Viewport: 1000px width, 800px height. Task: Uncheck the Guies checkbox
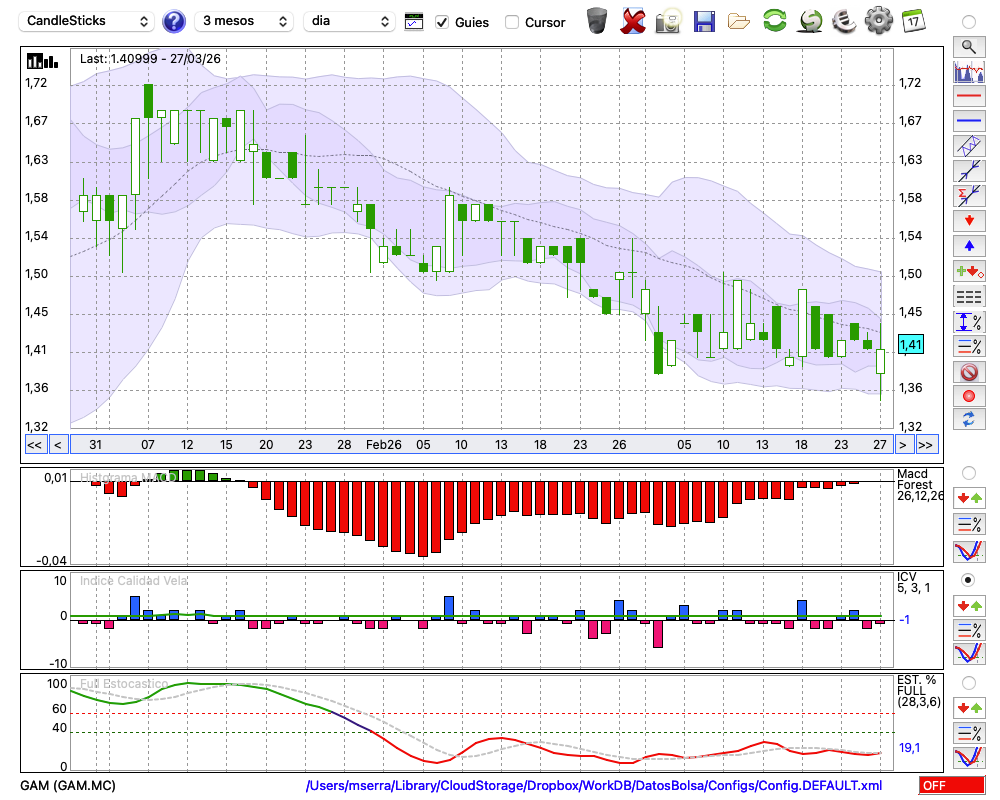pos(443,22)
